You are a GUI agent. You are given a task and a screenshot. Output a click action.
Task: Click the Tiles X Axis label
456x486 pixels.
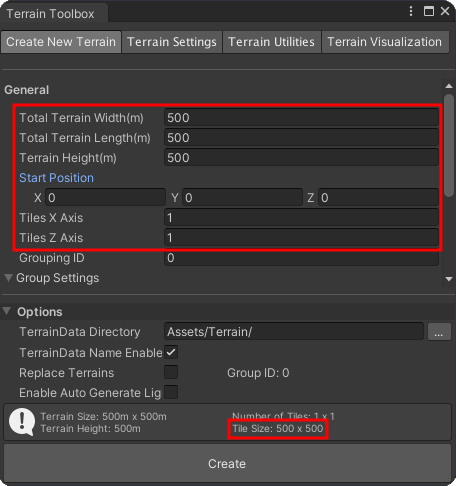[x=51, y=218]
